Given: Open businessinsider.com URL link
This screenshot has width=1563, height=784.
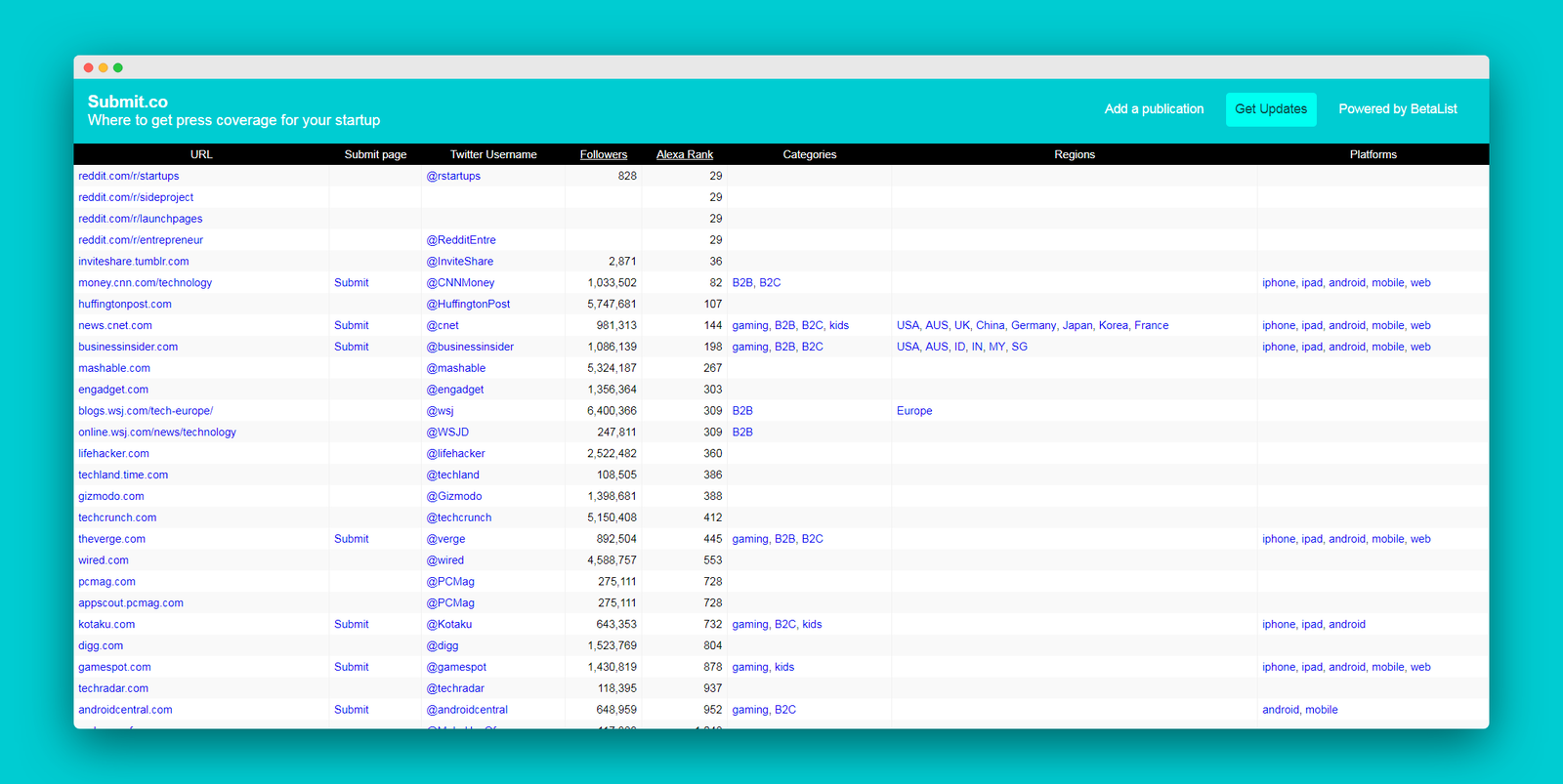Looking at the screenshot, I should [128, 347].
